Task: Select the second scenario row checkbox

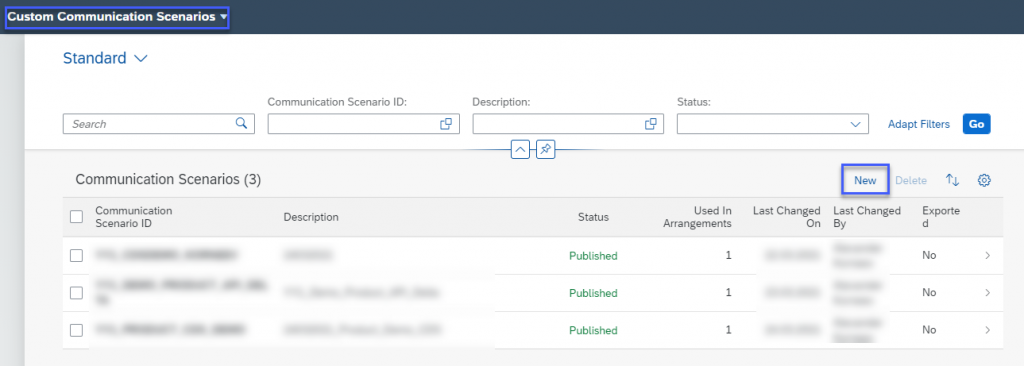Action: point(76,293)
